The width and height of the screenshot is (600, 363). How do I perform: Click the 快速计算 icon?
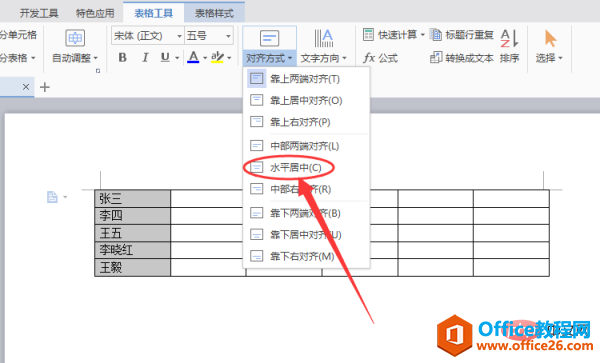pyautogui.click(x=368, y=34)
